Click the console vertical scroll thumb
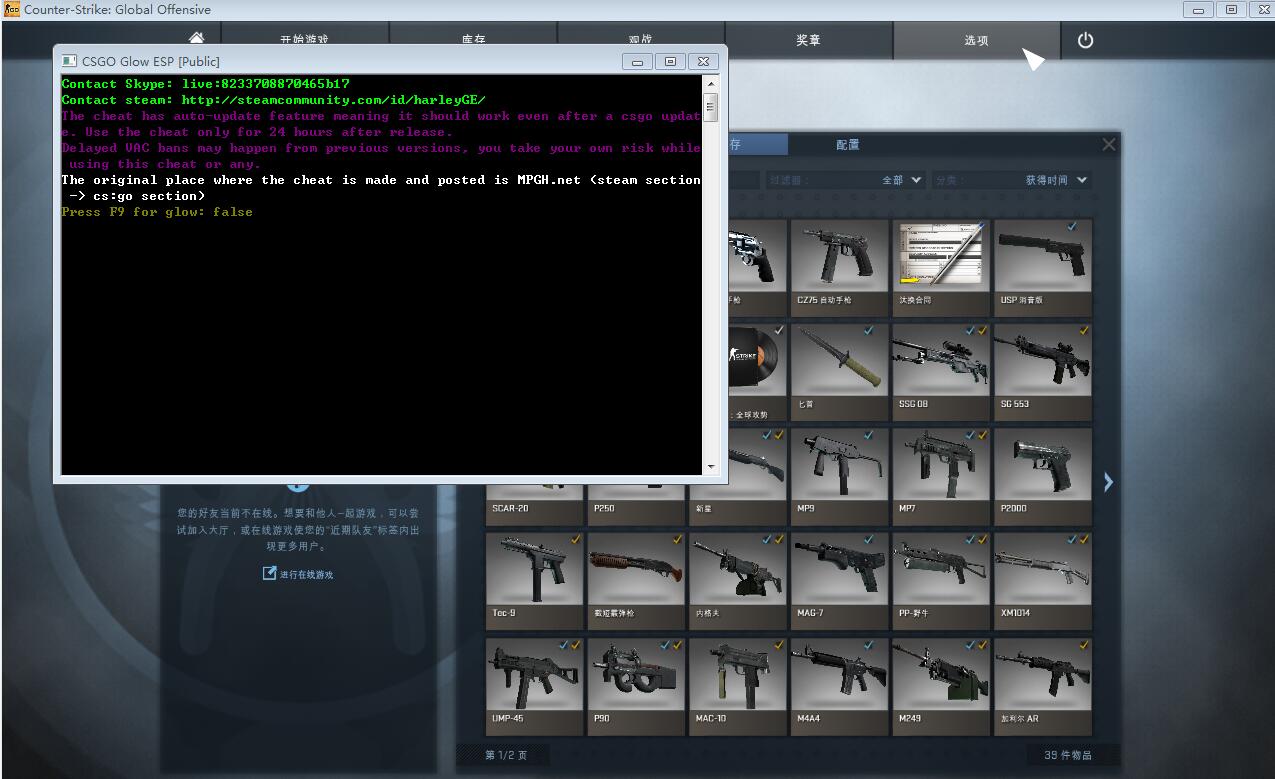 (x=711, y=106)
